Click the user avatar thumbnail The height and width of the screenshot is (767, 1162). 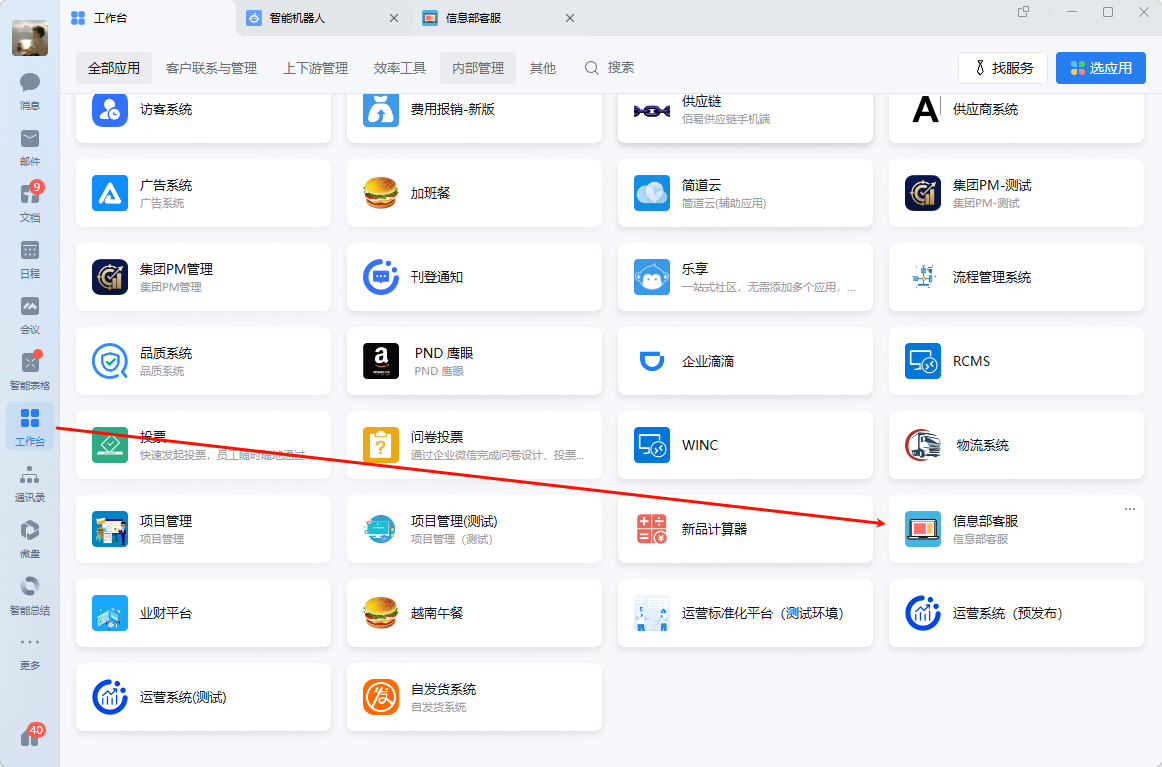tap(30, 38)
